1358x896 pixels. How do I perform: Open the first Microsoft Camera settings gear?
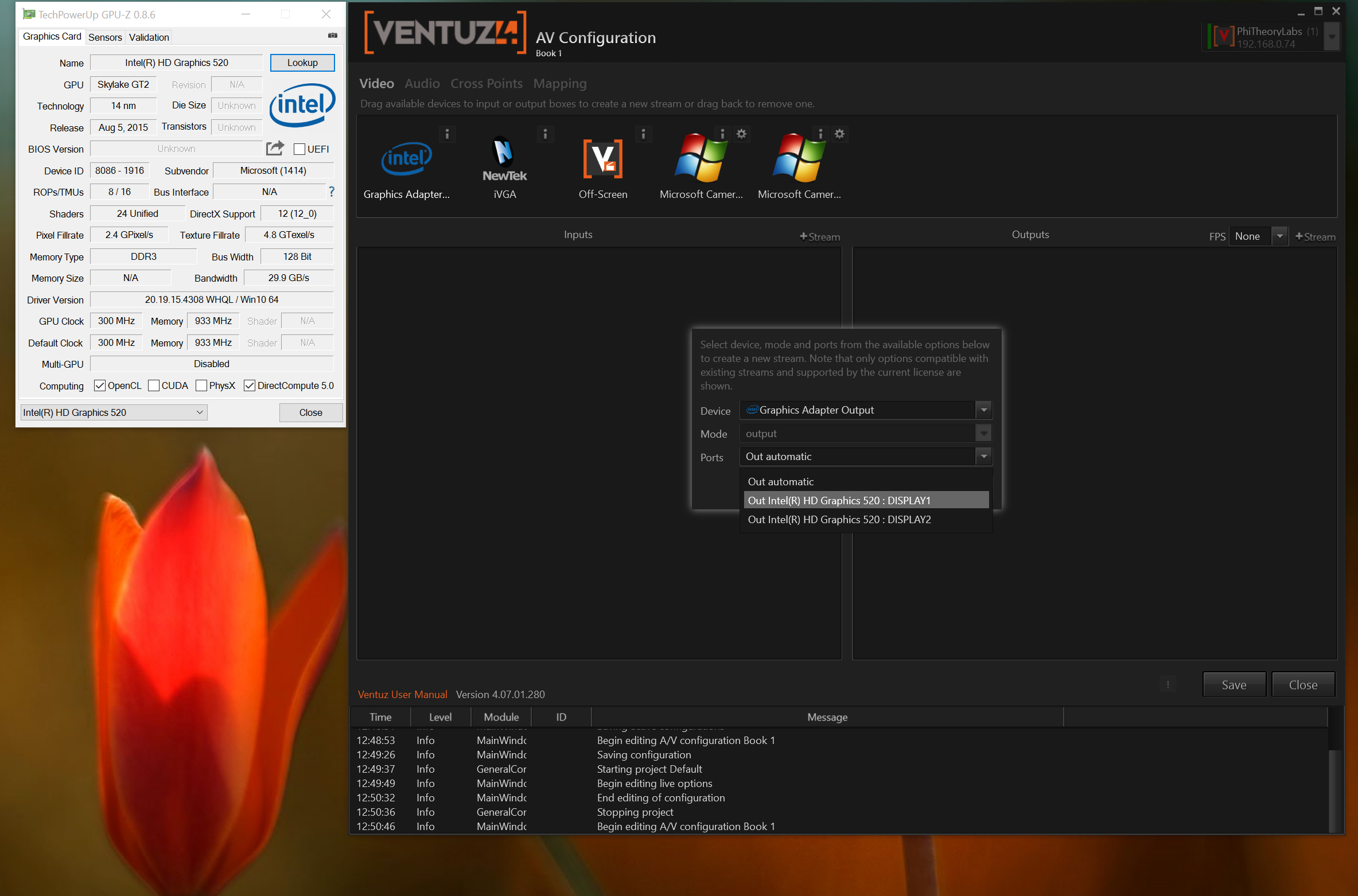[x=741, y=134]
